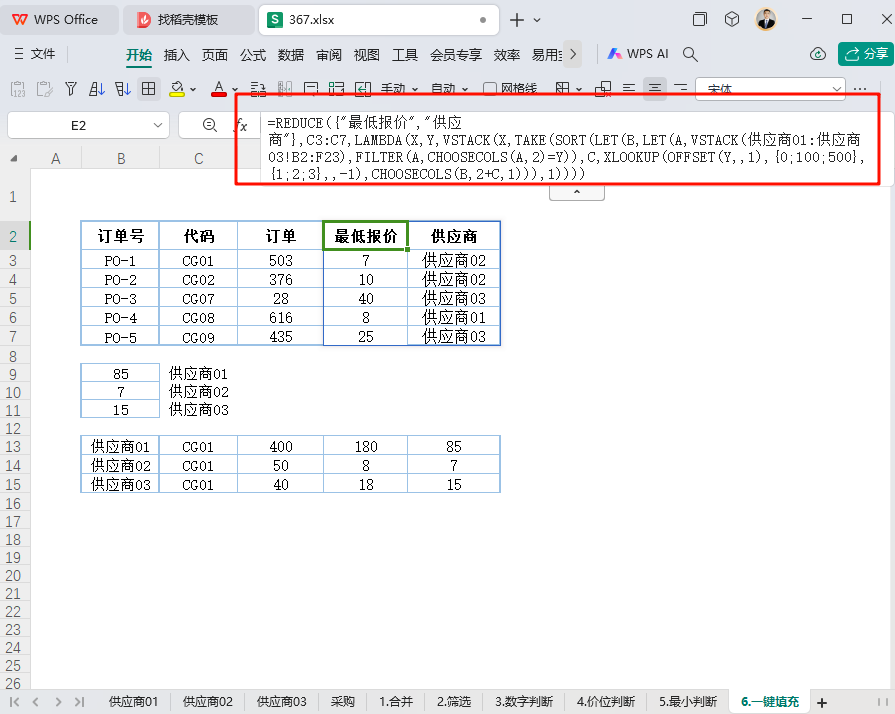This screenshot has width=895, height=714.
Task: Expand more ribbon tabs chevron
Action: (x=573, y=54)
